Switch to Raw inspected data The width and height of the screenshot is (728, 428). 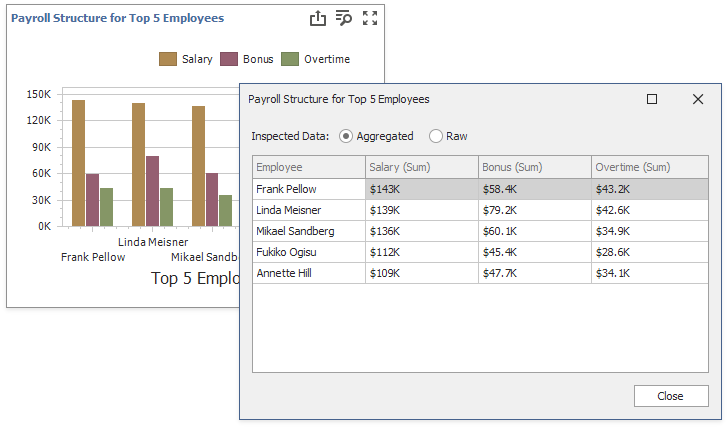click(436, 136)
